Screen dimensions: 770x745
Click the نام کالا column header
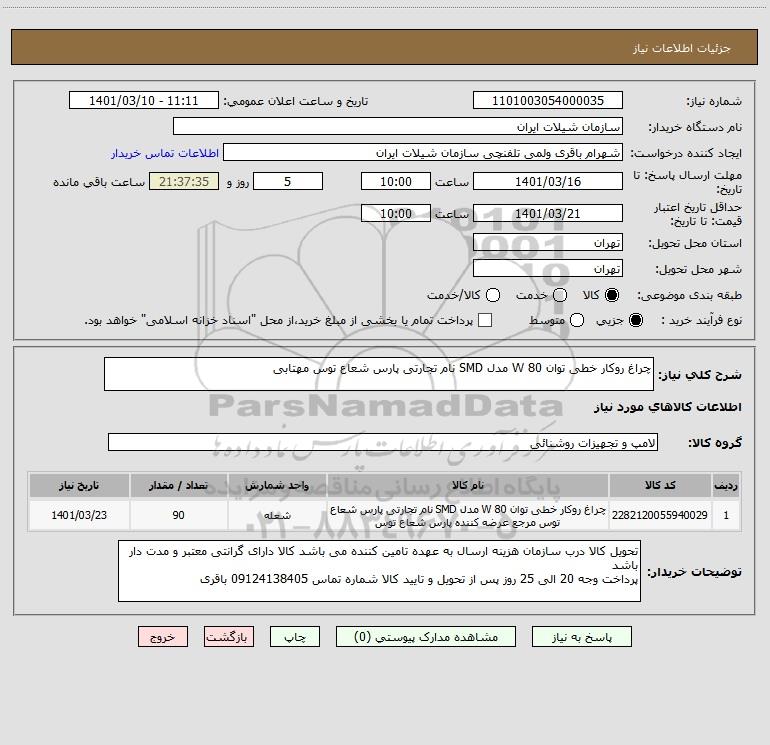pos(468,485)
